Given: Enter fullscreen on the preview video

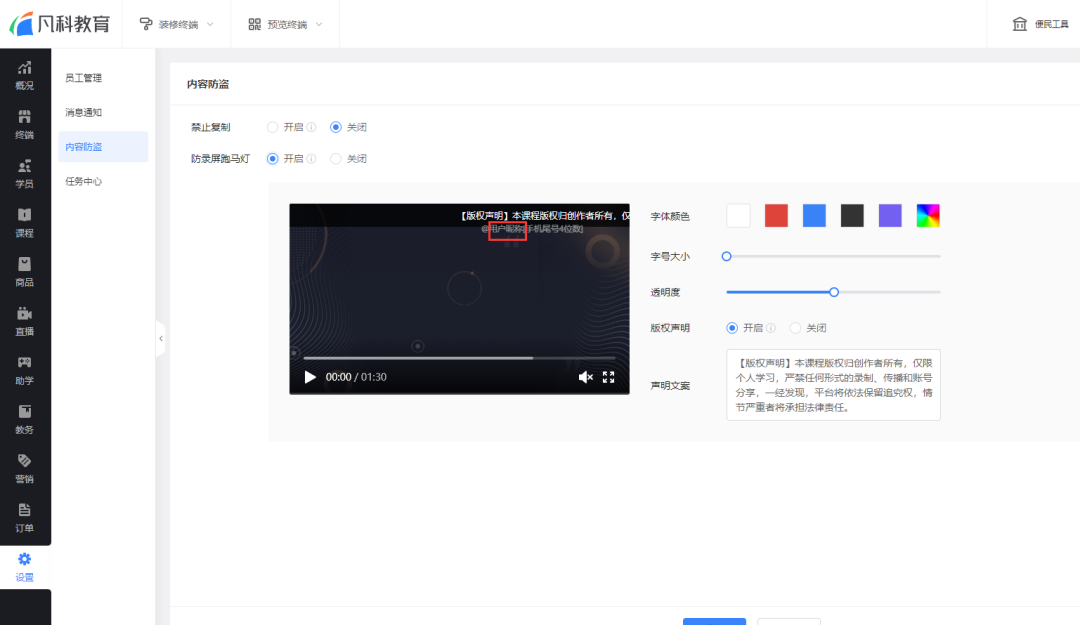Looking at the screenshot, I should (609, 378).
